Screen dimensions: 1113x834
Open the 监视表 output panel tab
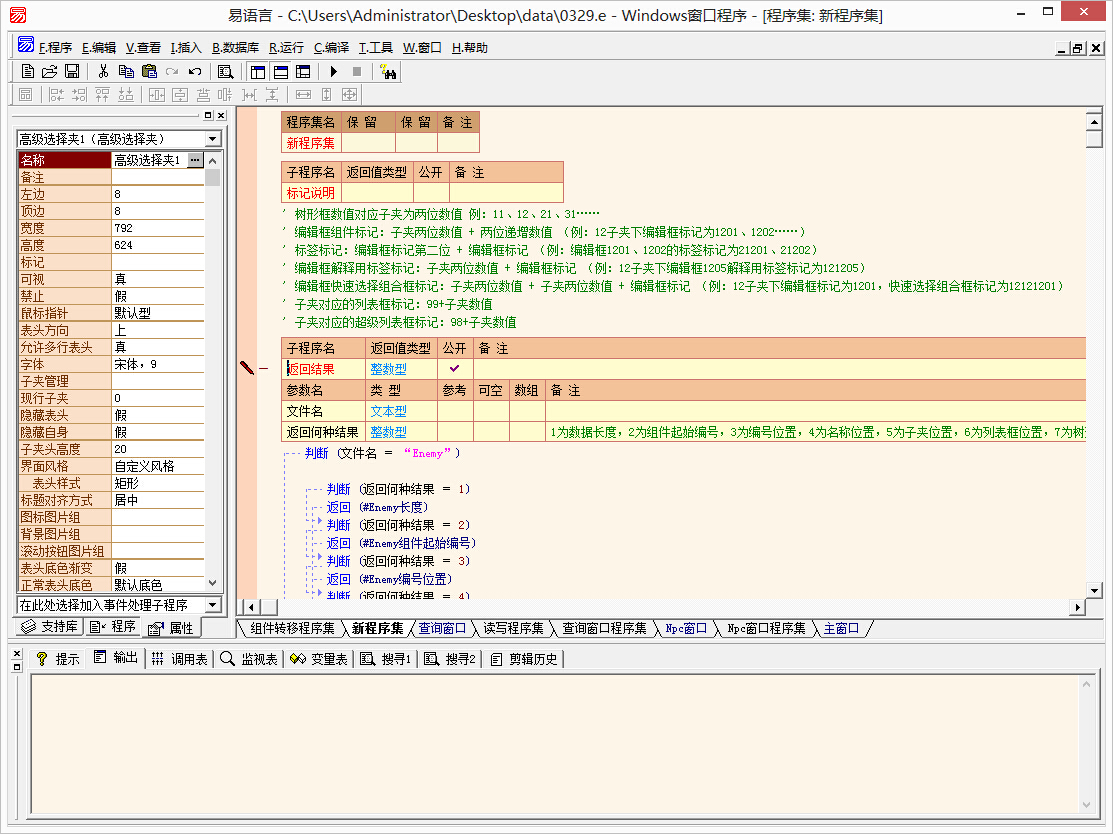click(250, 659)
